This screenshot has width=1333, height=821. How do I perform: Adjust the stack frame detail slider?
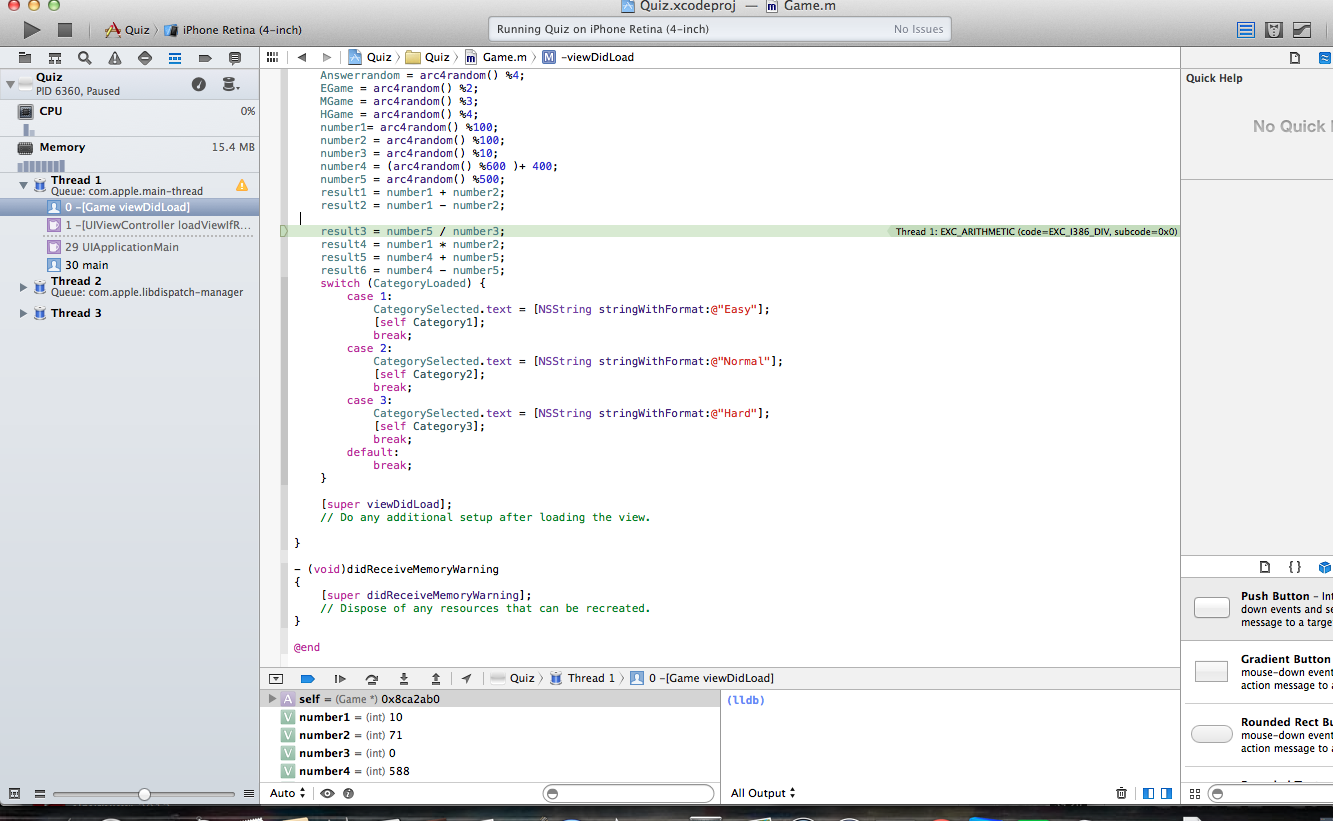[145, 794]
